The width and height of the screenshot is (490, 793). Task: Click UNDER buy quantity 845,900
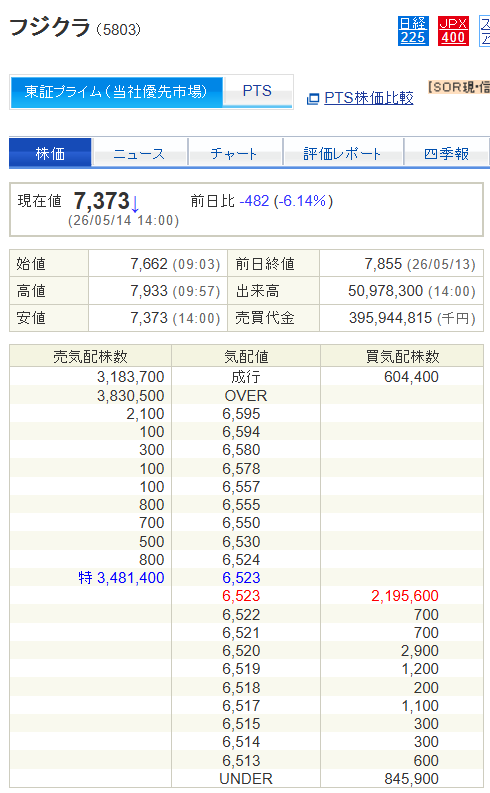[x=411, y=779]
